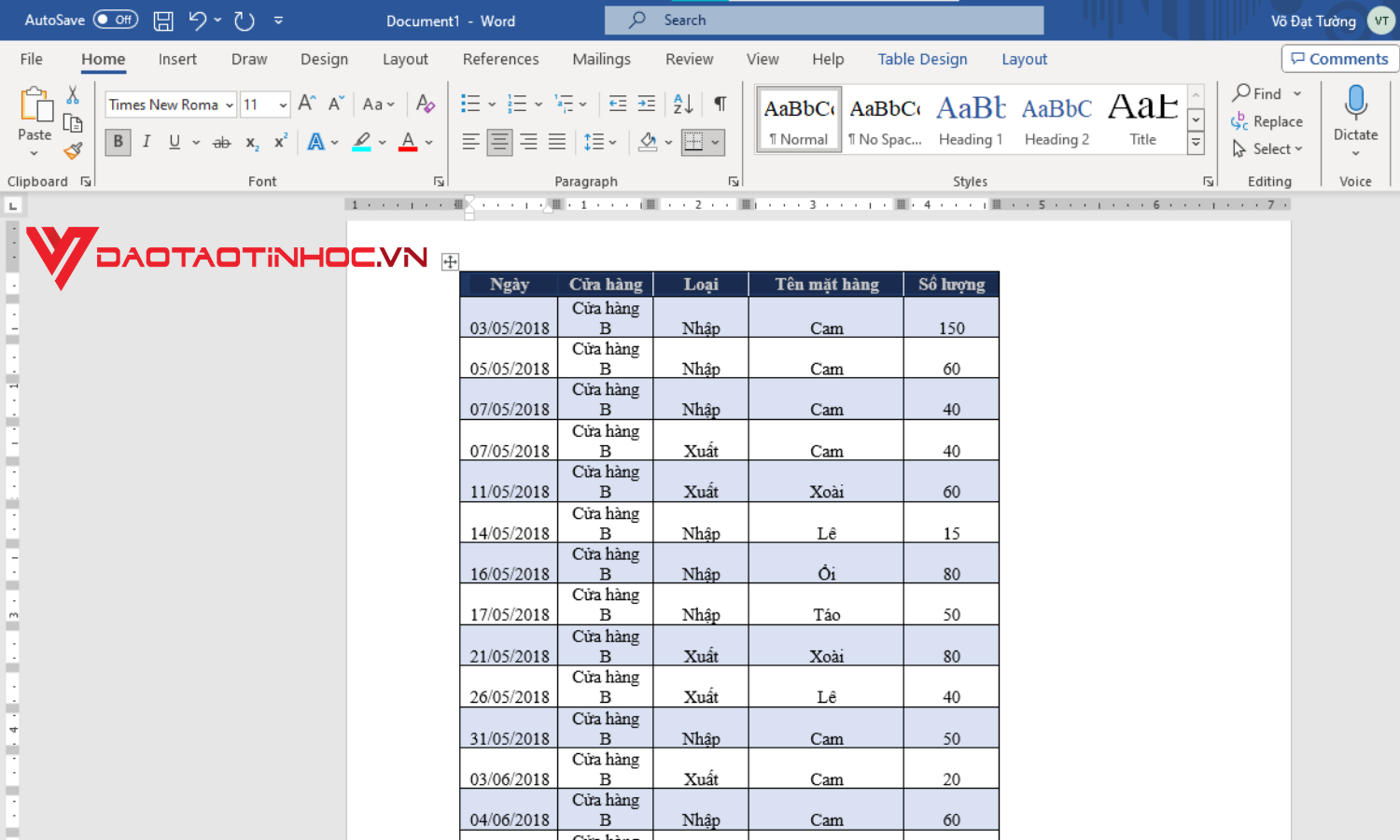Screen dimensions: 1400x840
Task: Click Replace in the Editing group
Action: [x=1276, y=120]
